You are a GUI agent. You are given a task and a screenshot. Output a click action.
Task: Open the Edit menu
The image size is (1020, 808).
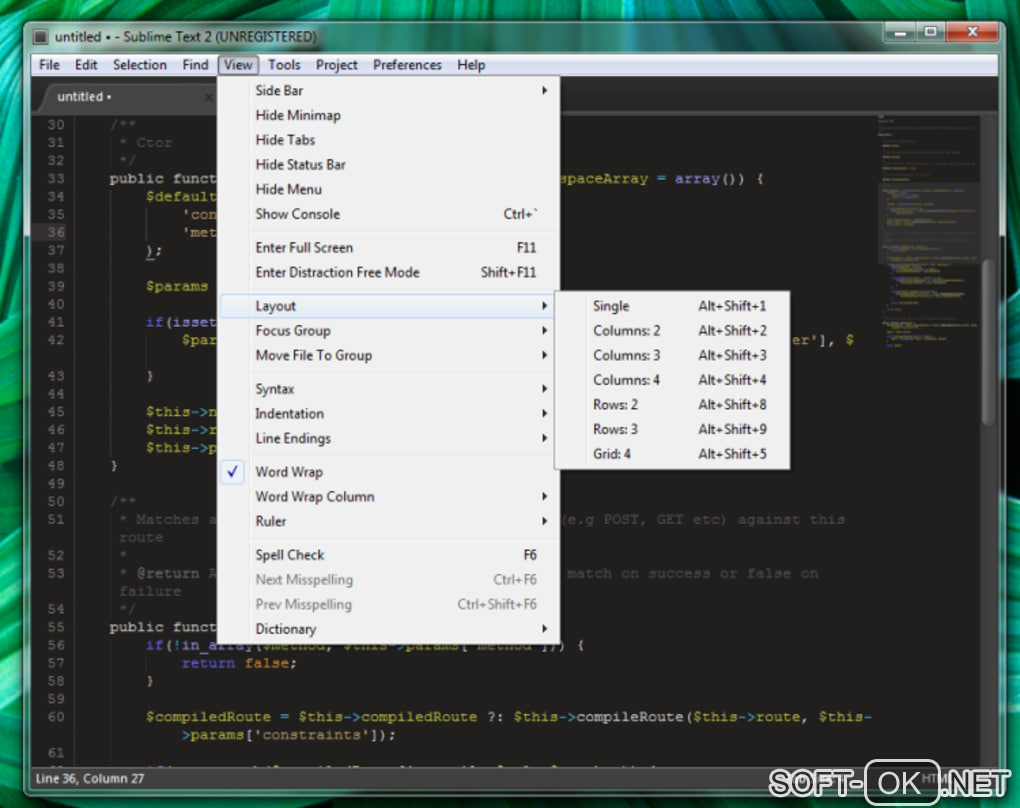click(86, 65)
